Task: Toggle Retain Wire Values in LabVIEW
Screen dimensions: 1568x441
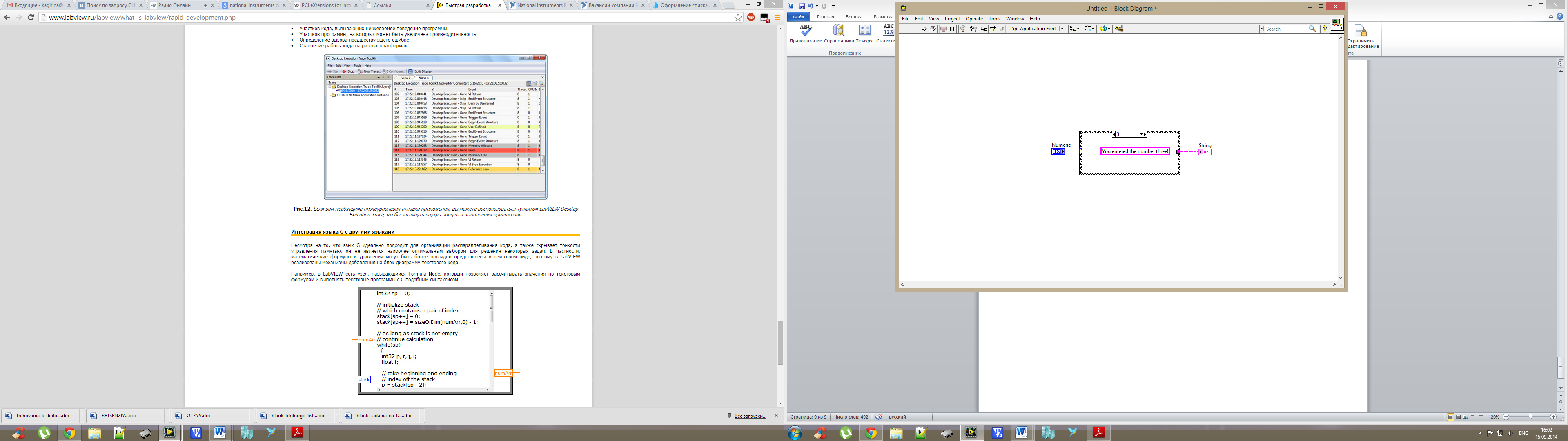Action: tap(973, 29)
